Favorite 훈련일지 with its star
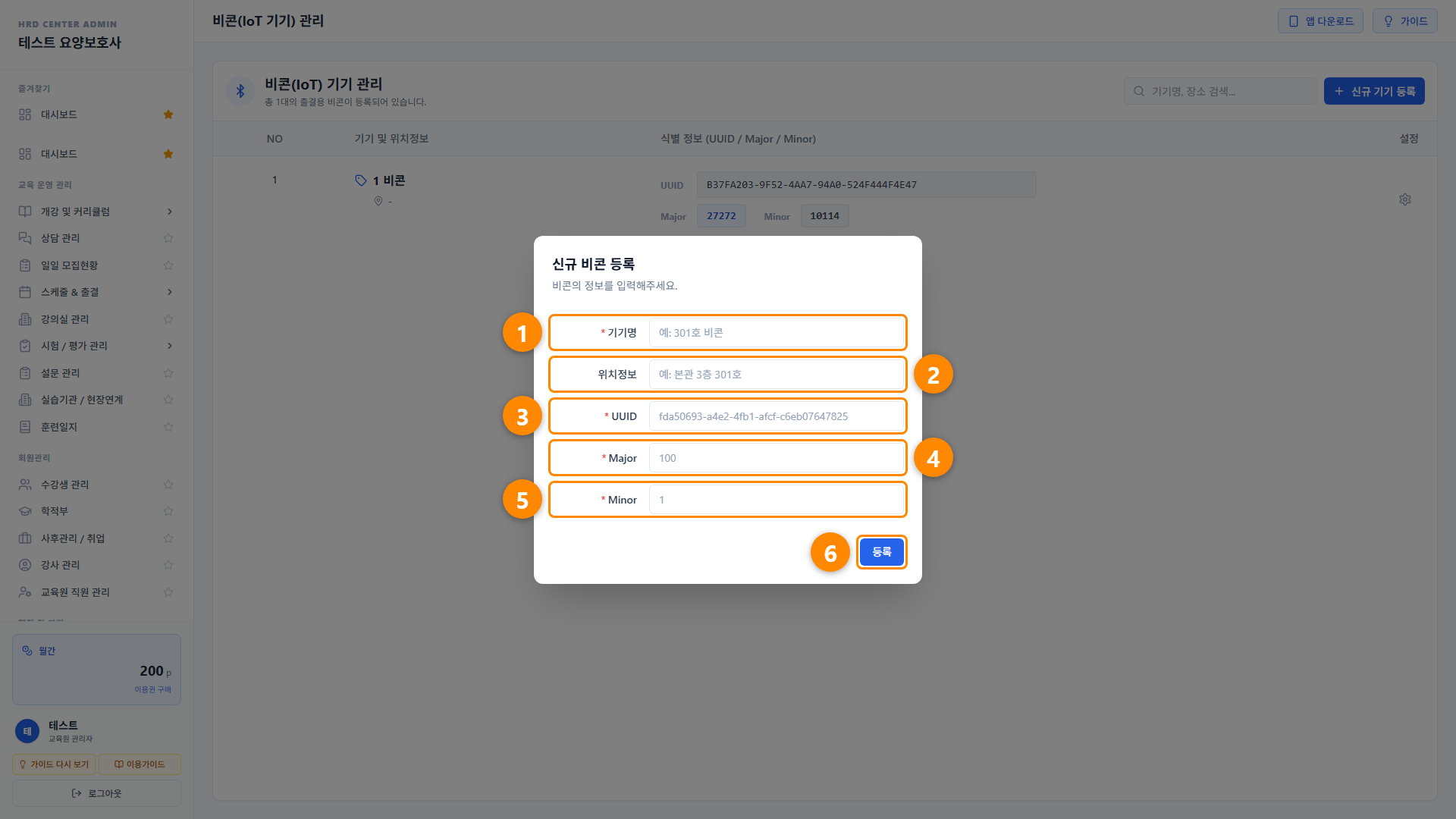 tap(168, 427)
